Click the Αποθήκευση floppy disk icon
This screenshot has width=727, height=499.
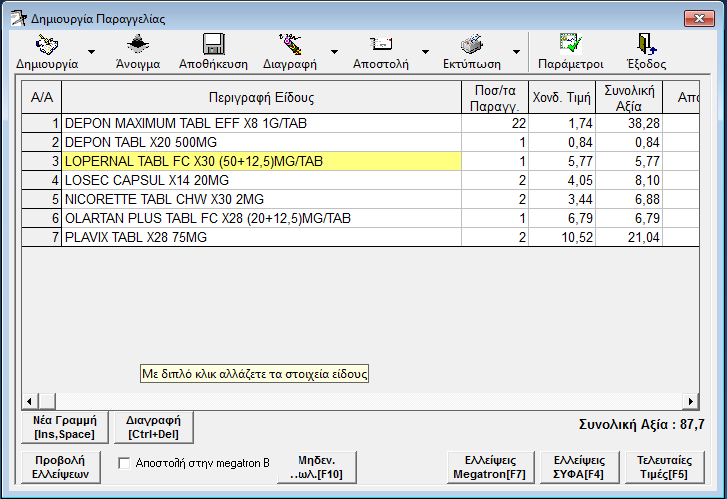pyautogui.click(x=214, y=45)
